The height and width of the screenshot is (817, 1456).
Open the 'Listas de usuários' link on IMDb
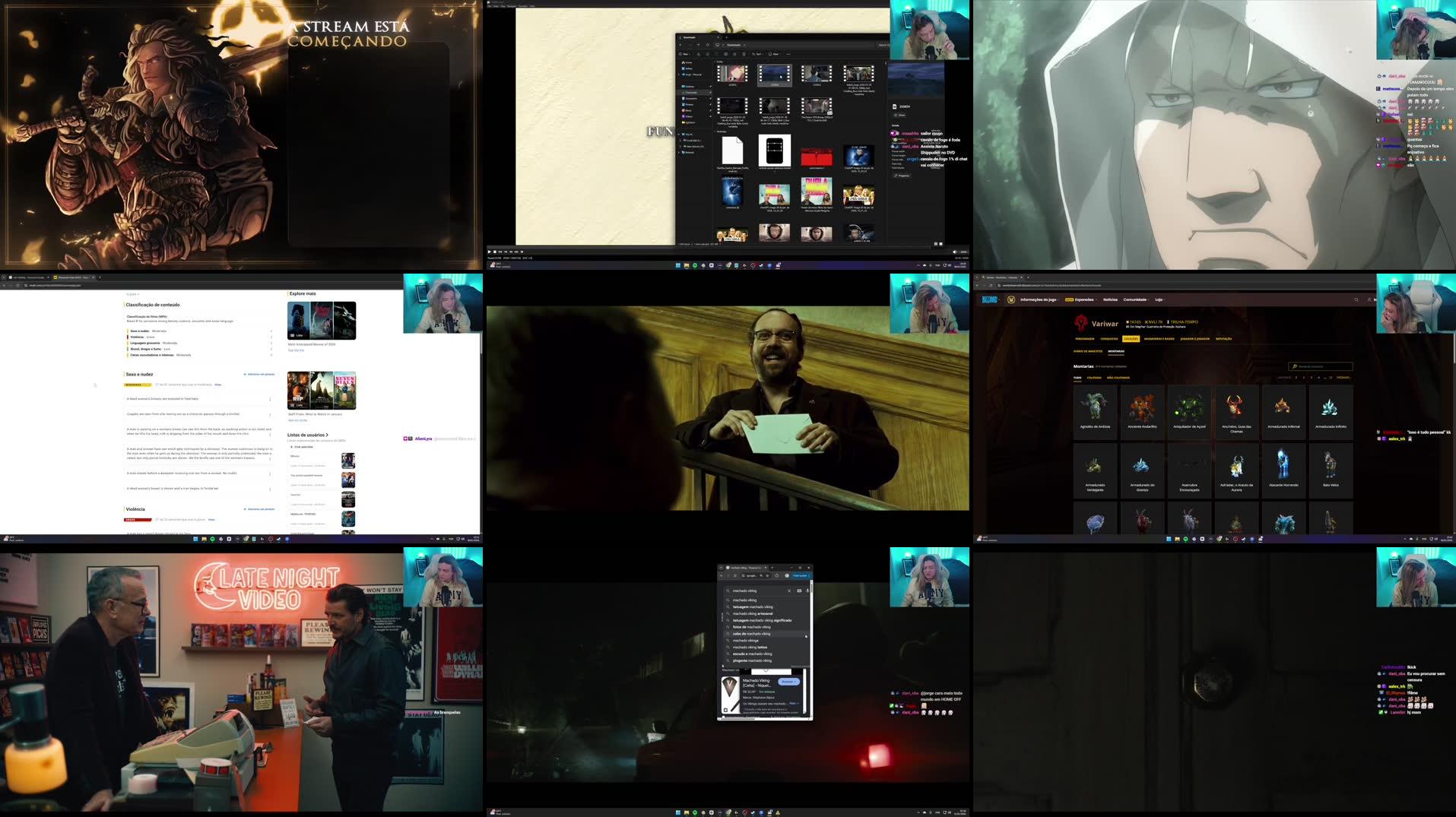point(308,435)
